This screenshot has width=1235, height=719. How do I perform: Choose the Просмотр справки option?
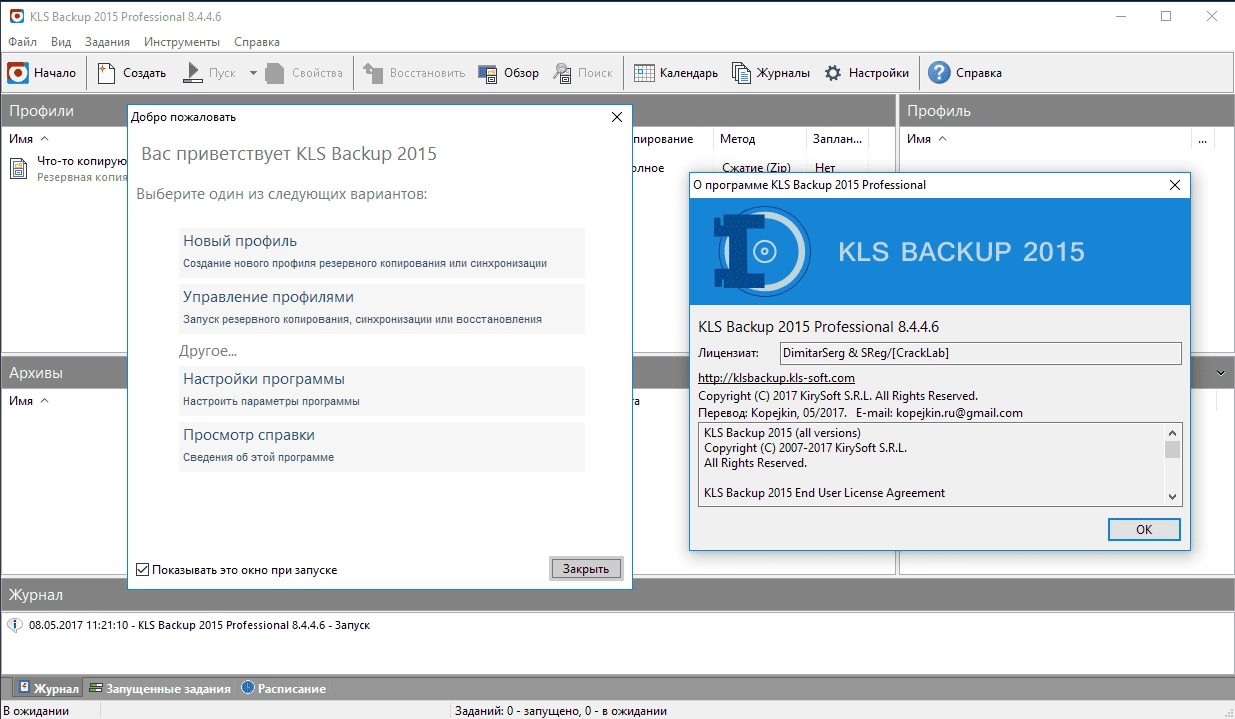tap(382, 446)
